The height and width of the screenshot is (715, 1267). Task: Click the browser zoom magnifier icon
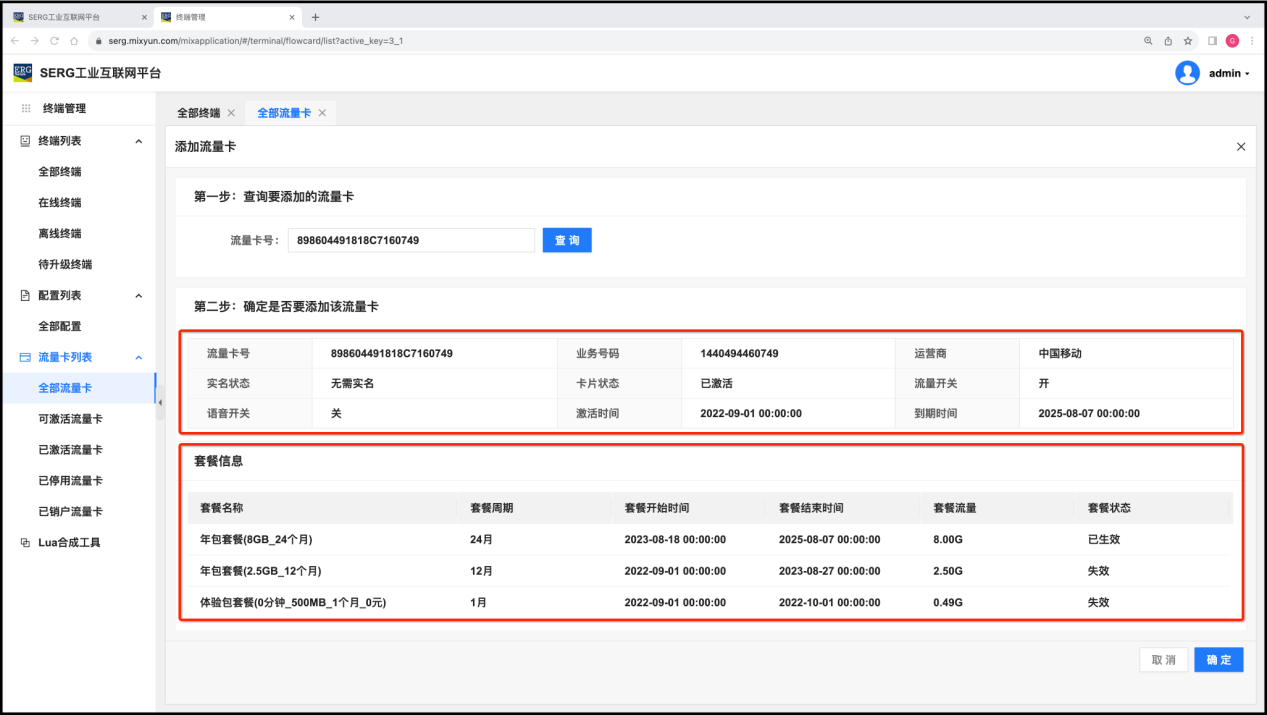pyautogui.click(x=1148, y=41)
